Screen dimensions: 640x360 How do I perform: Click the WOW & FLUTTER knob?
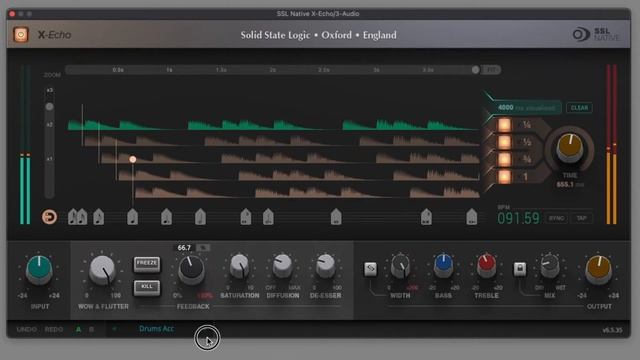[x=102, y=270]
